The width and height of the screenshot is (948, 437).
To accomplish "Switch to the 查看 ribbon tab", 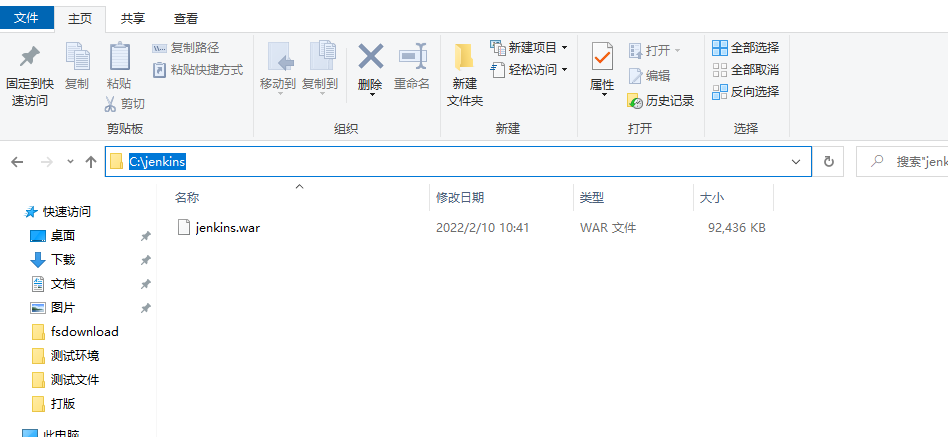I will [186, 19].
